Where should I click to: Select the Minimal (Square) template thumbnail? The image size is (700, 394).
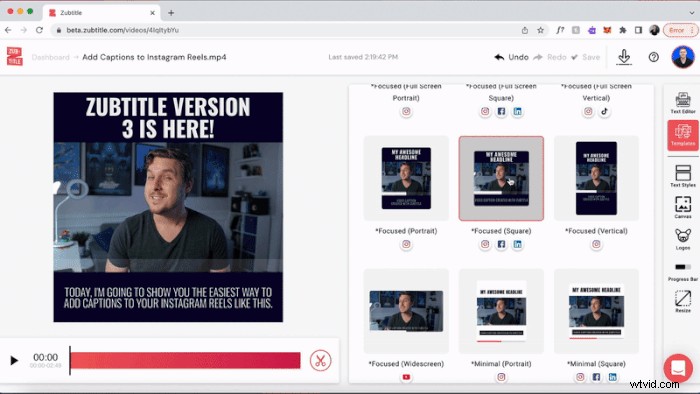click(596, 311)
